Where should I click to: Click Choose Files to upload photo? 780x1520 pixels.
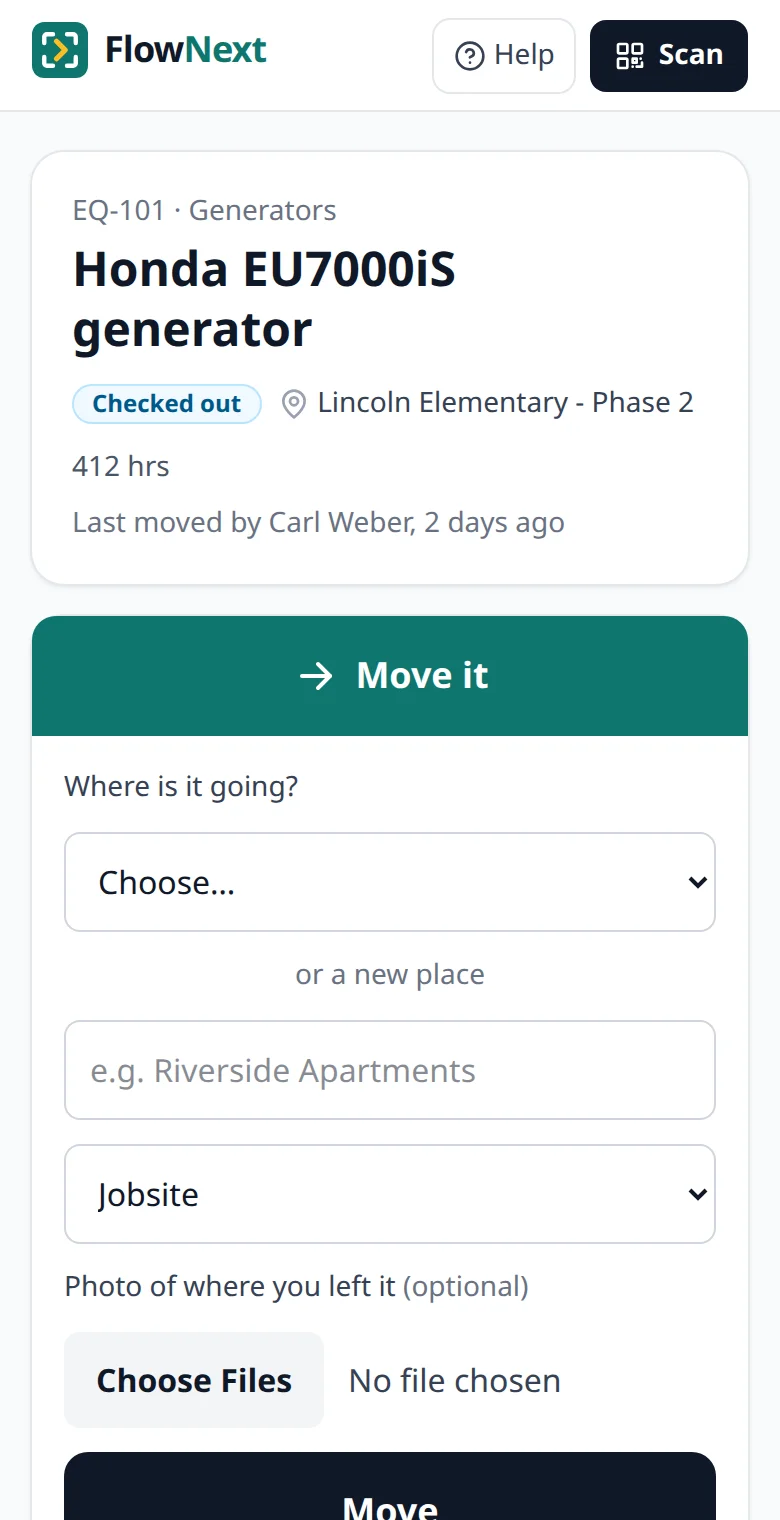pos(194,1380)
